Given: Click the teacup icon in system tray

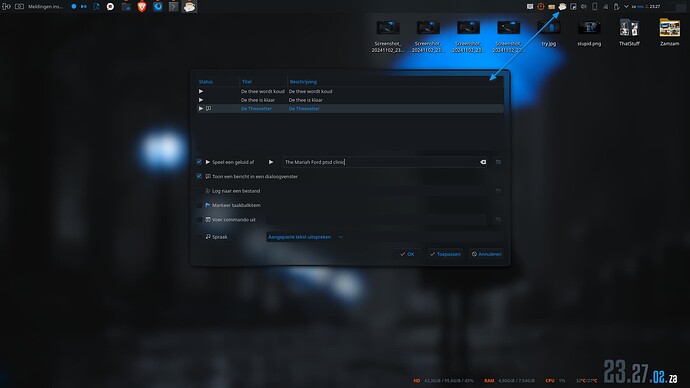Looking at the screenshot, I should [562, 7].
